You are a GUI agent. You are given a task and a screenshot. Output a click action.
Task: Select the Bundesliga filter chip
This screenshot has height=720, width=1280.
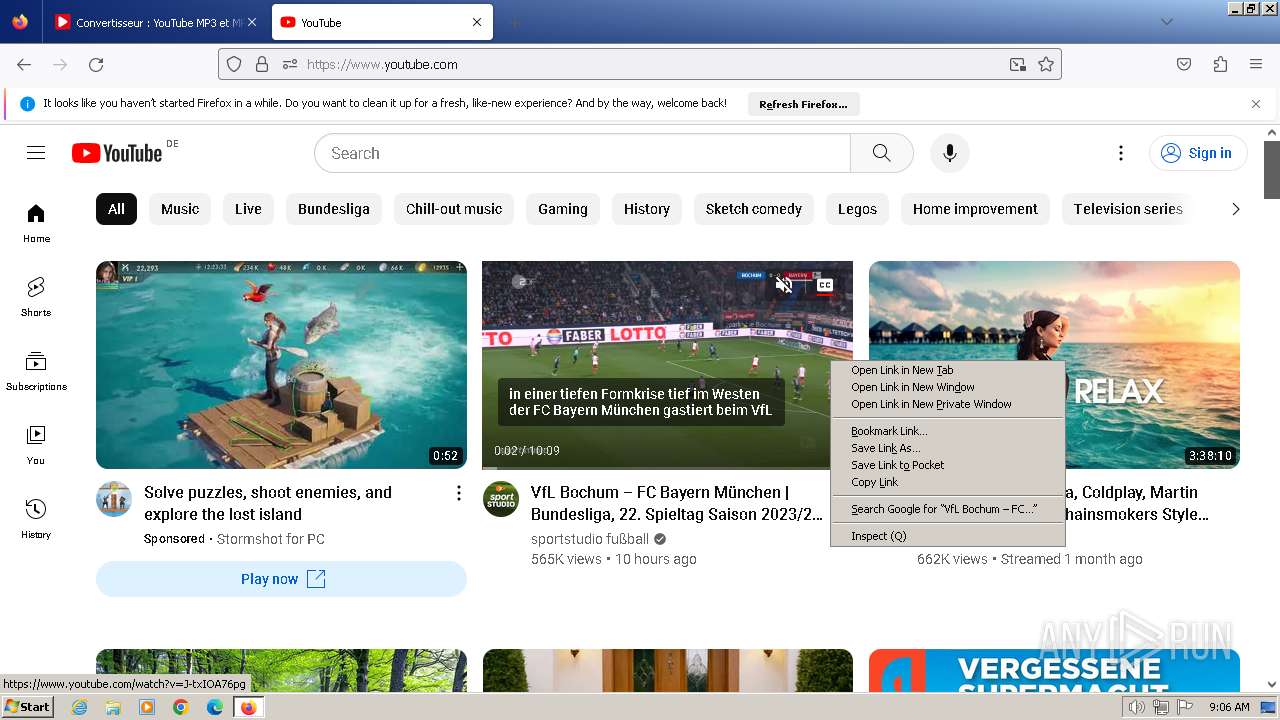click(x=334, y=209)
